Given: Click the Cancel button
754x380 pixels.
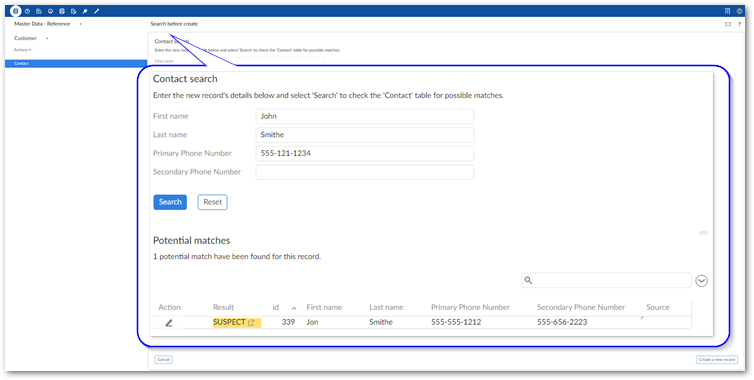Looking at the screenshot, I should pos(163,360).
